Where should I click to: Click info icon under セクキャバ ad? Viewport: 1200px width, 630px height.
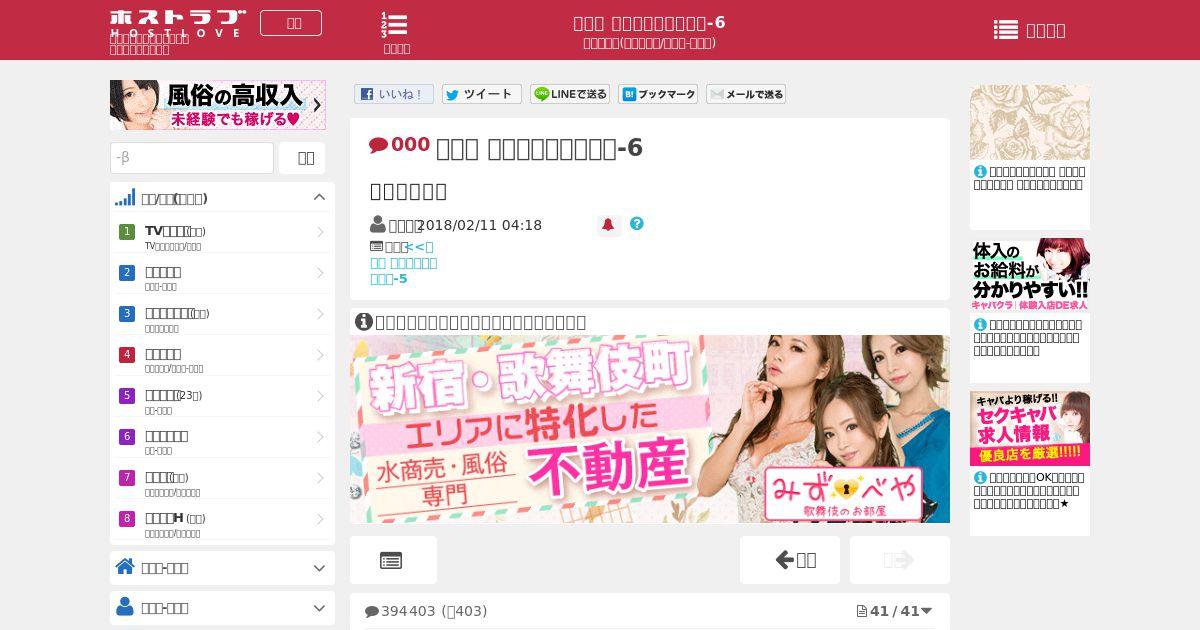point(980,477)
